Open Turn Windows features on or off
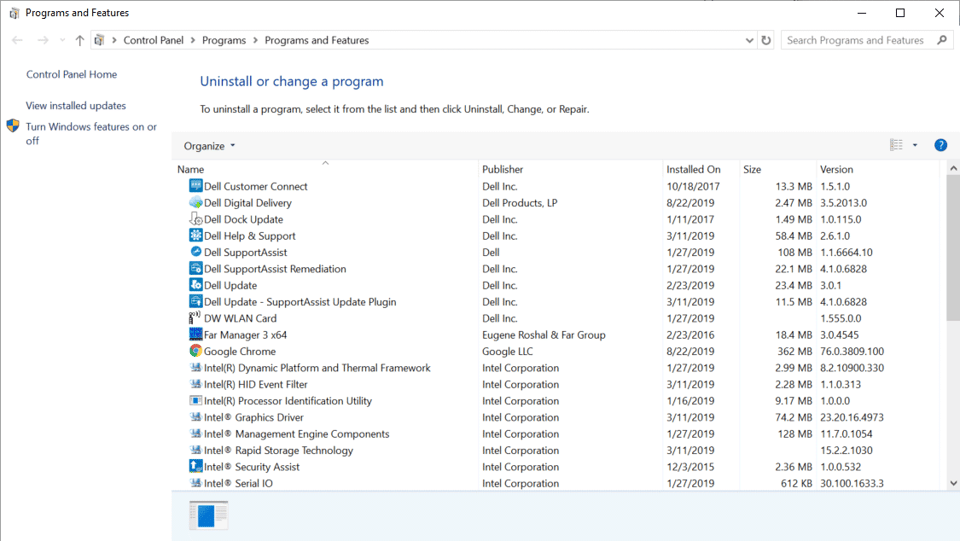This screenshot has width=960, height=541. (x=91, y=133)
